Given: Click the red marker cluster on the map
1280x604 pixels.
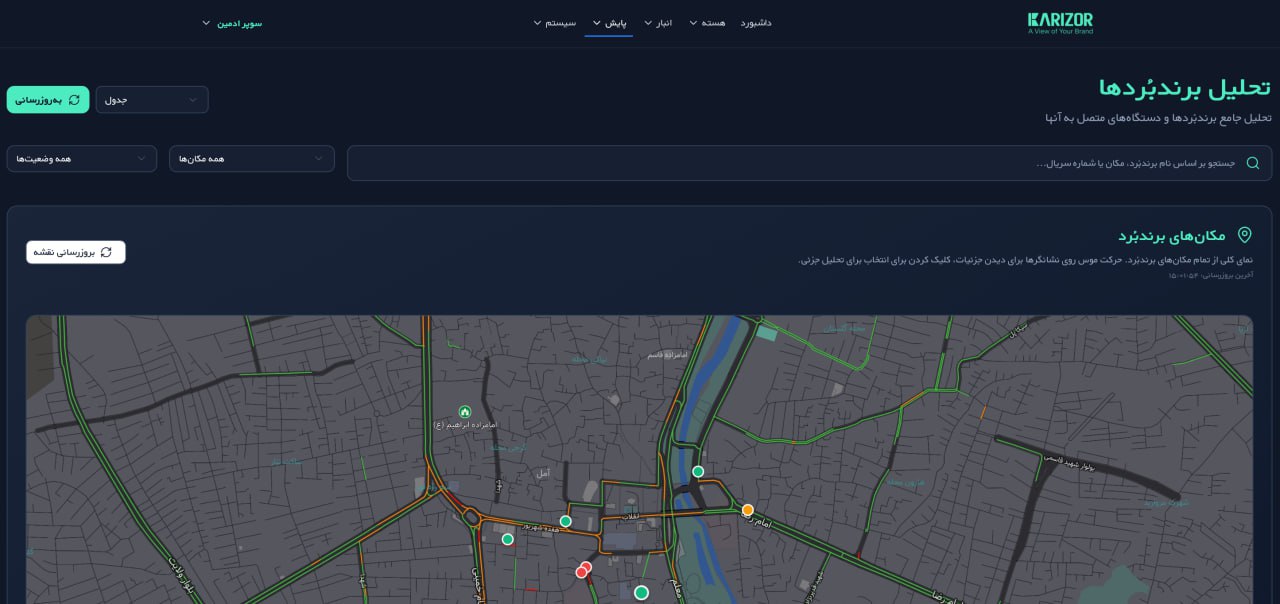Looking at the screenshot, I should point(583,570).
